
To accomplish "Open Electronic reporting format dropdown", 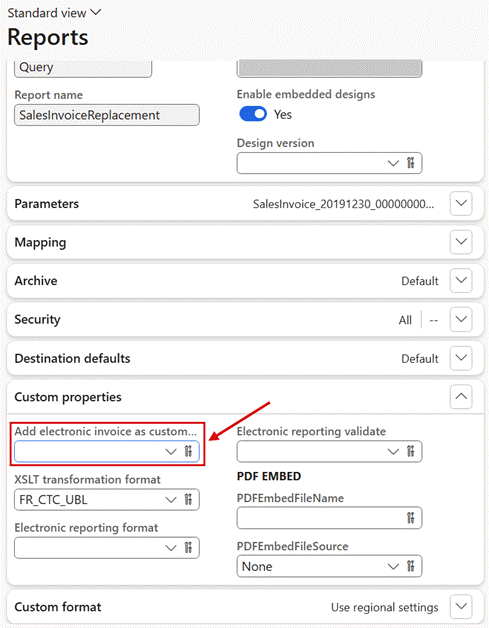I will coord(171,548).
